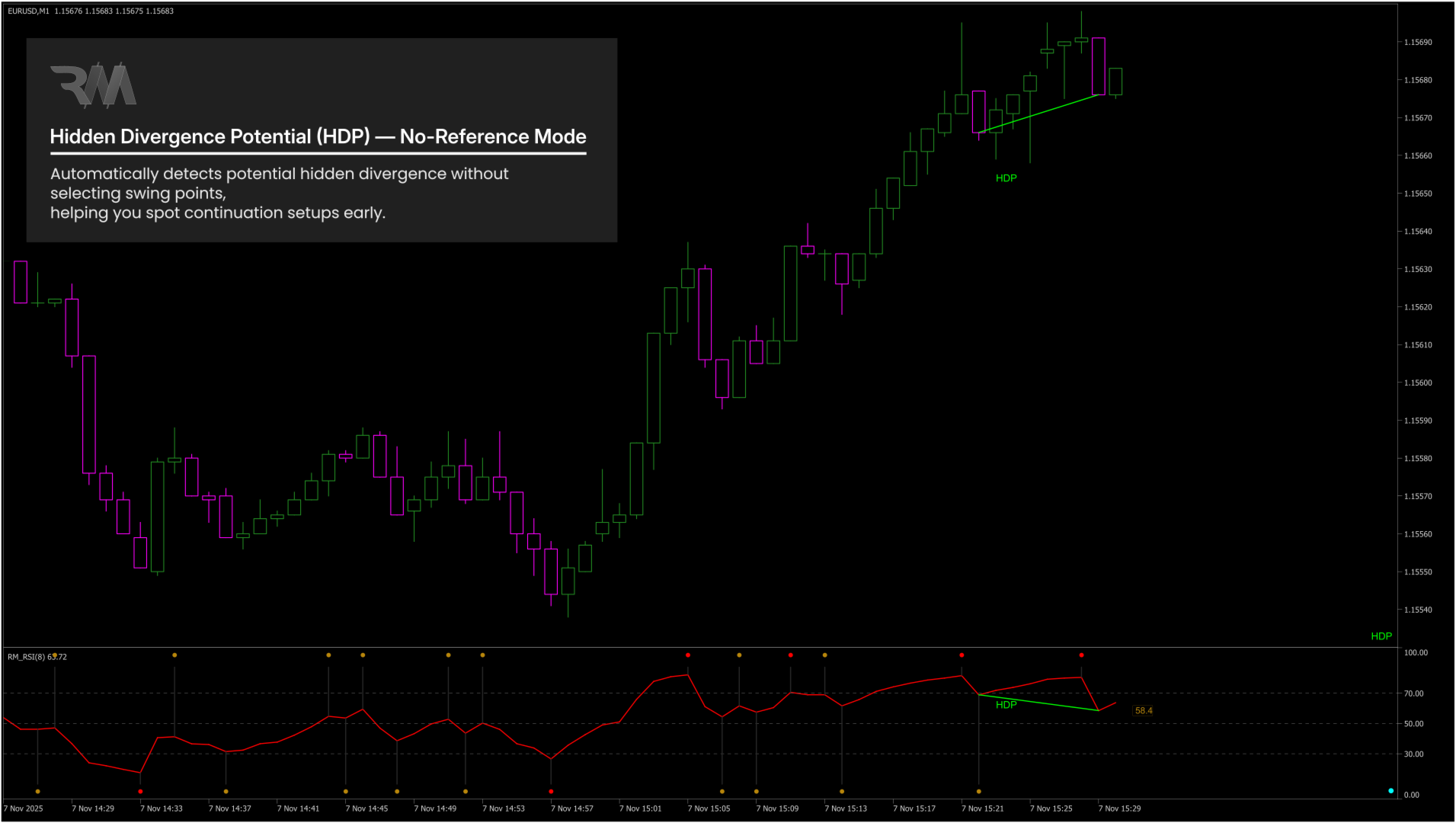This screenshot has height=823, width=1456.
Task: Click the 30.00 RSI level label
Action: 1414,754
